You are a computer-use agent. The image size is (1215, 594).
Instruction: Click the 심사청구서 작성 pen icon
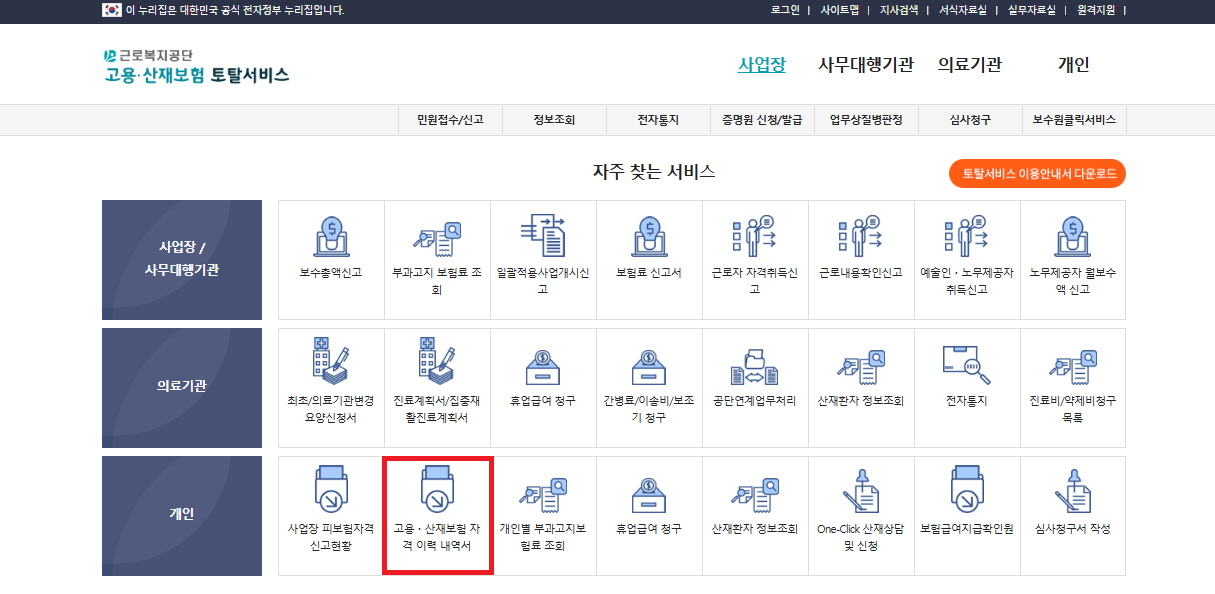(1073, 513)
